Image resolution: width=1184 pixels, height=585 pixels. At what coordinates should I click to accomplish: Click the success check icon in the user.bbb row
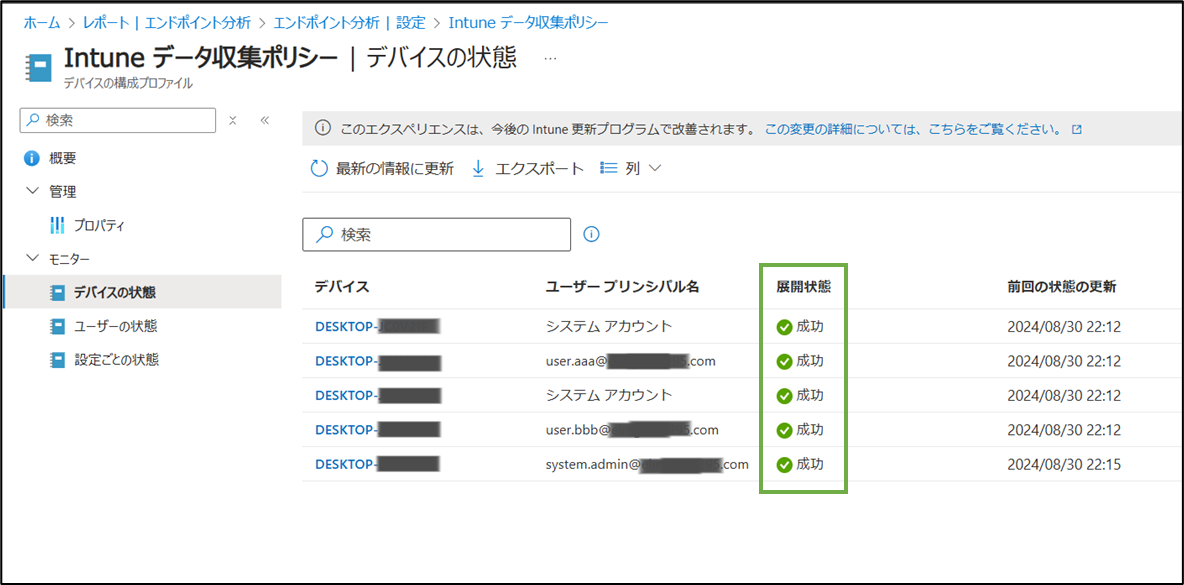(x=784, y=430)
